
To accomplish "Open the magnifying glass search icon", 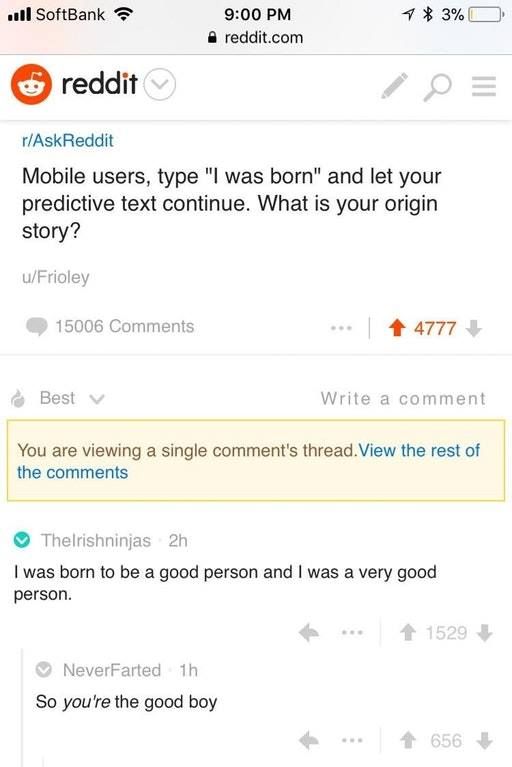I will click(437, 87).
